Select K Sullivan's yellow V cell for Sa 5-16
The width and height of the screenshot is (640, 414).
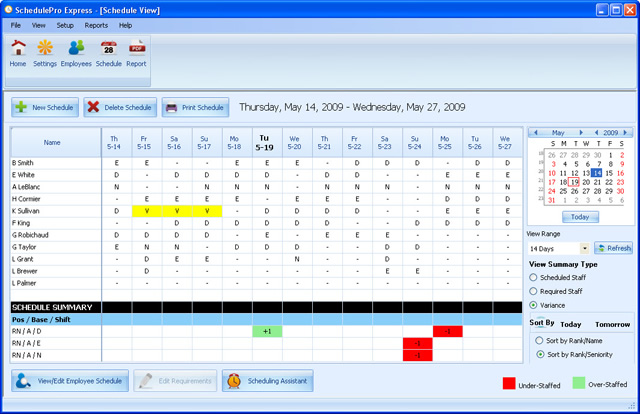177,211
